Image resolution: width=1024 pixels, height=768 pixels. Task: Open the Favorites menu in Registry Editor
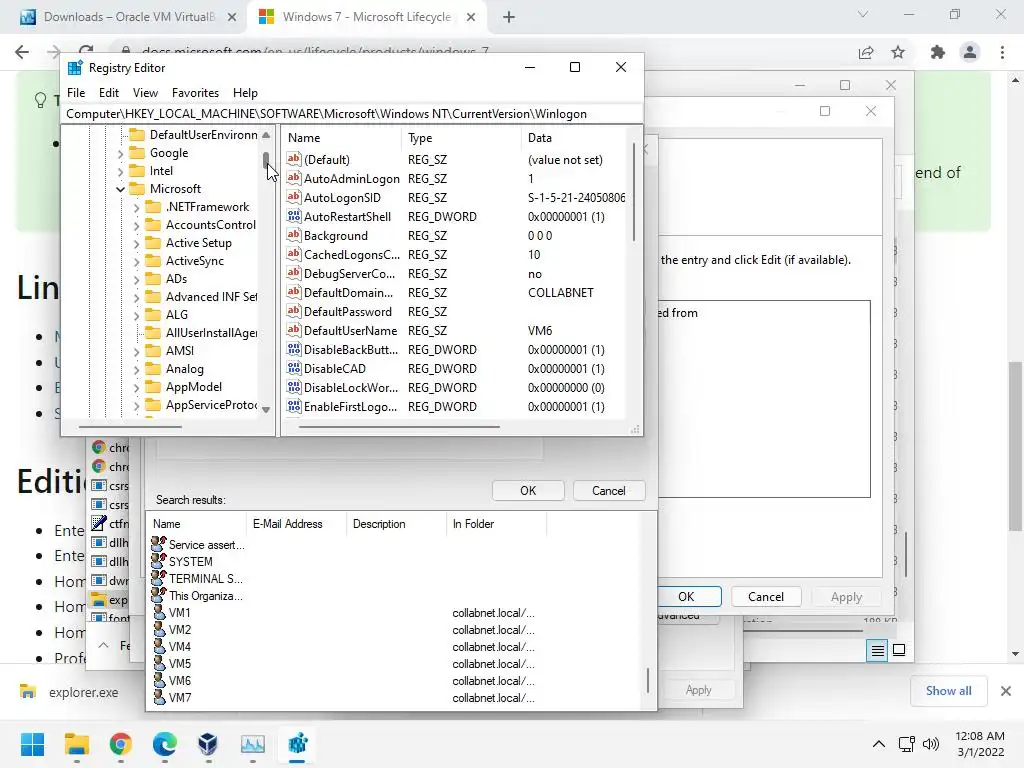pyautogui.click(x=195, y=93)
